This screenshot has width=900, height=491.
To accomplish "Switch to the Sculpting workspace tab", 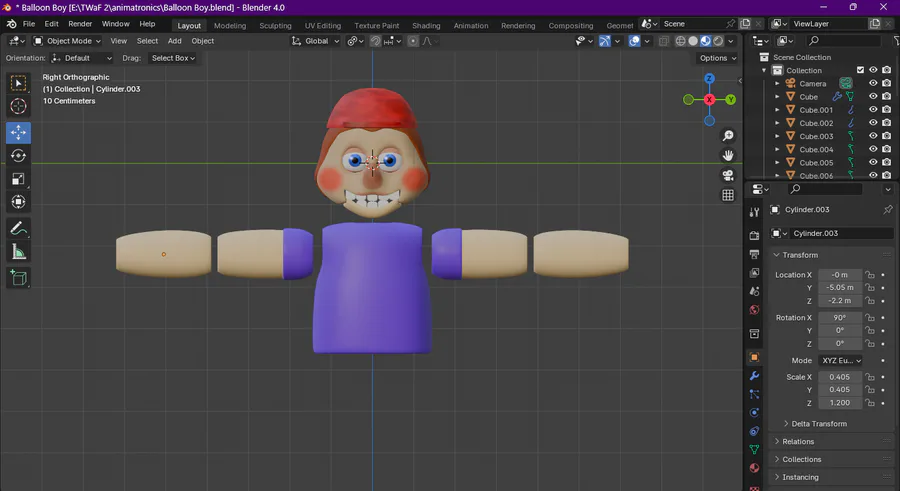I will click(275, 25).
